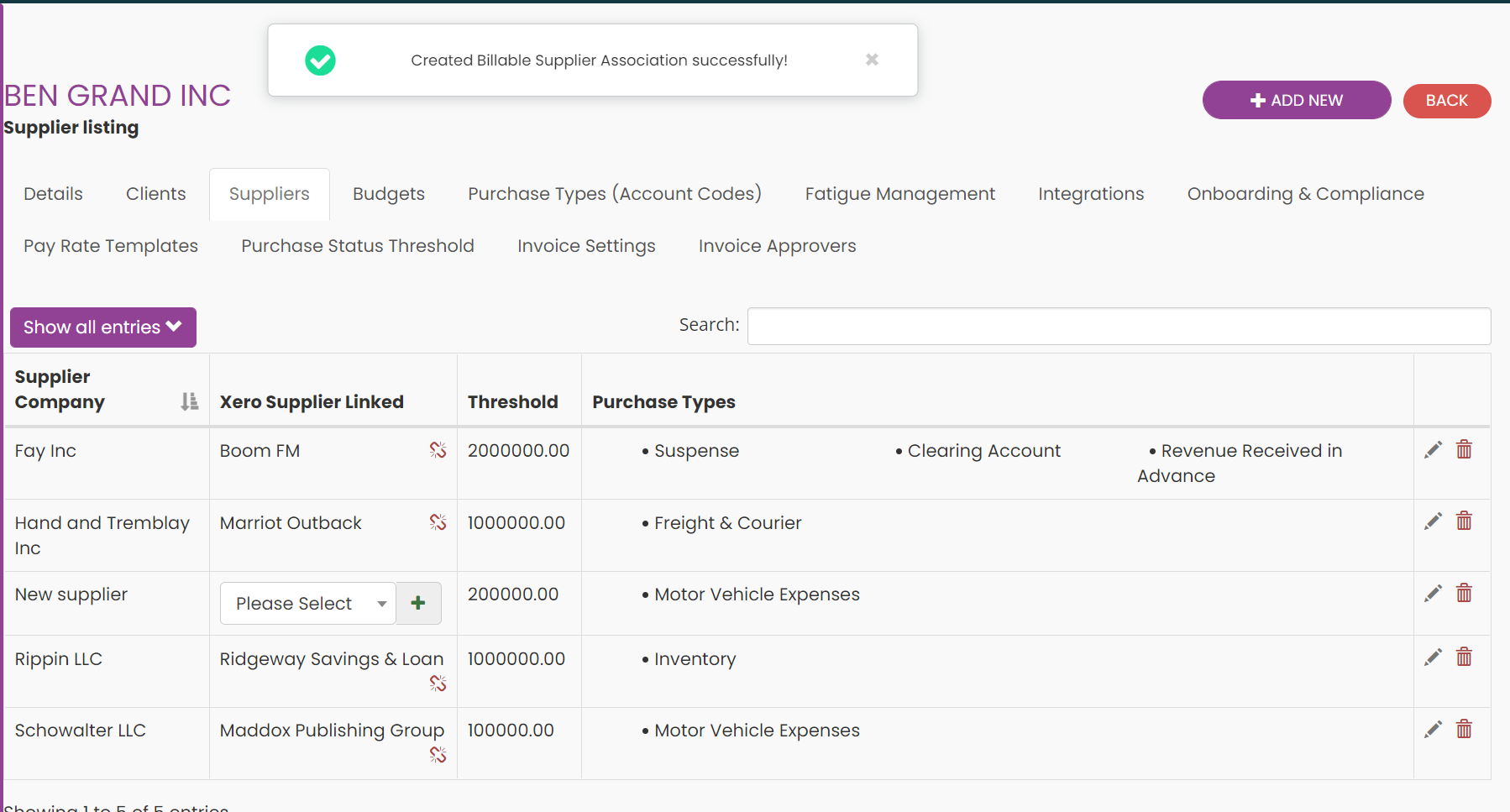This screenshot has width=1510, height=812.
Task: Select the Suppliers tab
Action: pos(270,194)
